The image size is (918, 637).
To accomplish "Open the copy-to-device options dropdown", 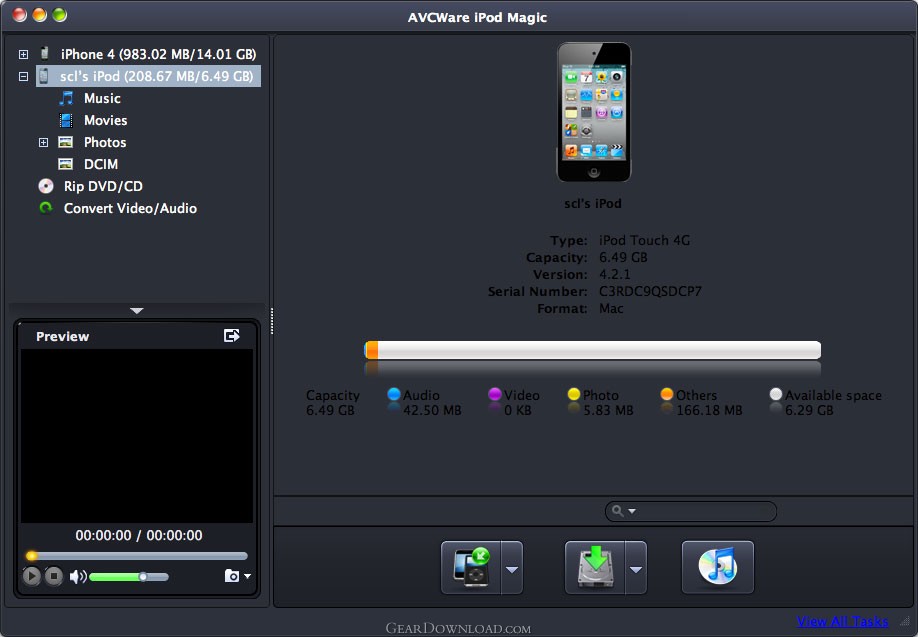I will click(512, 568).
